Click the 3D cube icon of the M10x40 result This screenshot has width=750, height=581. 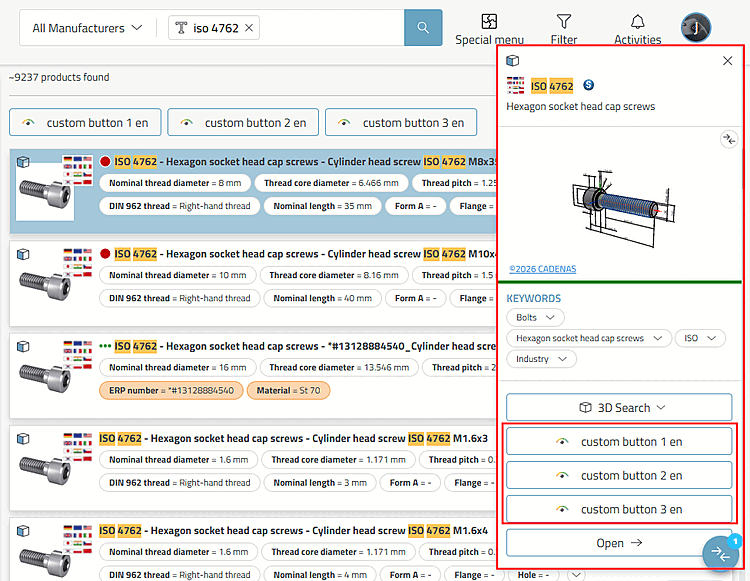coord(23,254)
